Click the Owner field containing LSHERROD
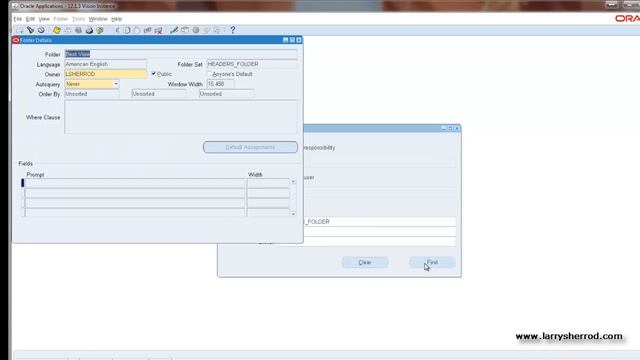640x360 pixels. coord(105,74)
